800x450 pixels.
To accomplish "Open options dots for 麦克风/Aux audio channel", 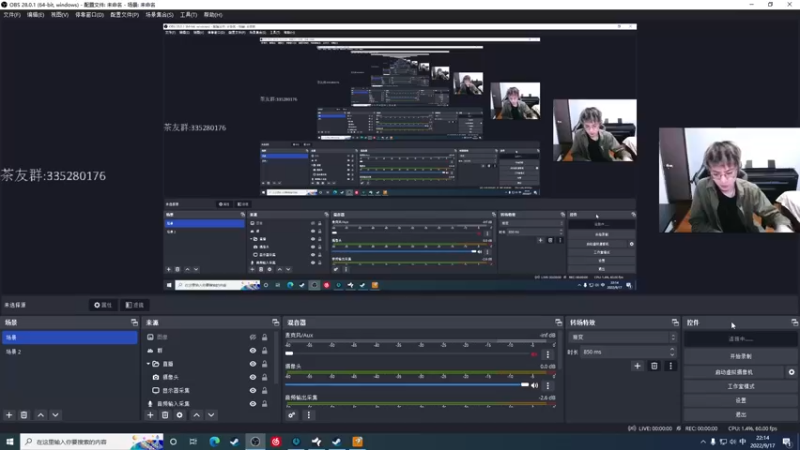I will 547,354.
